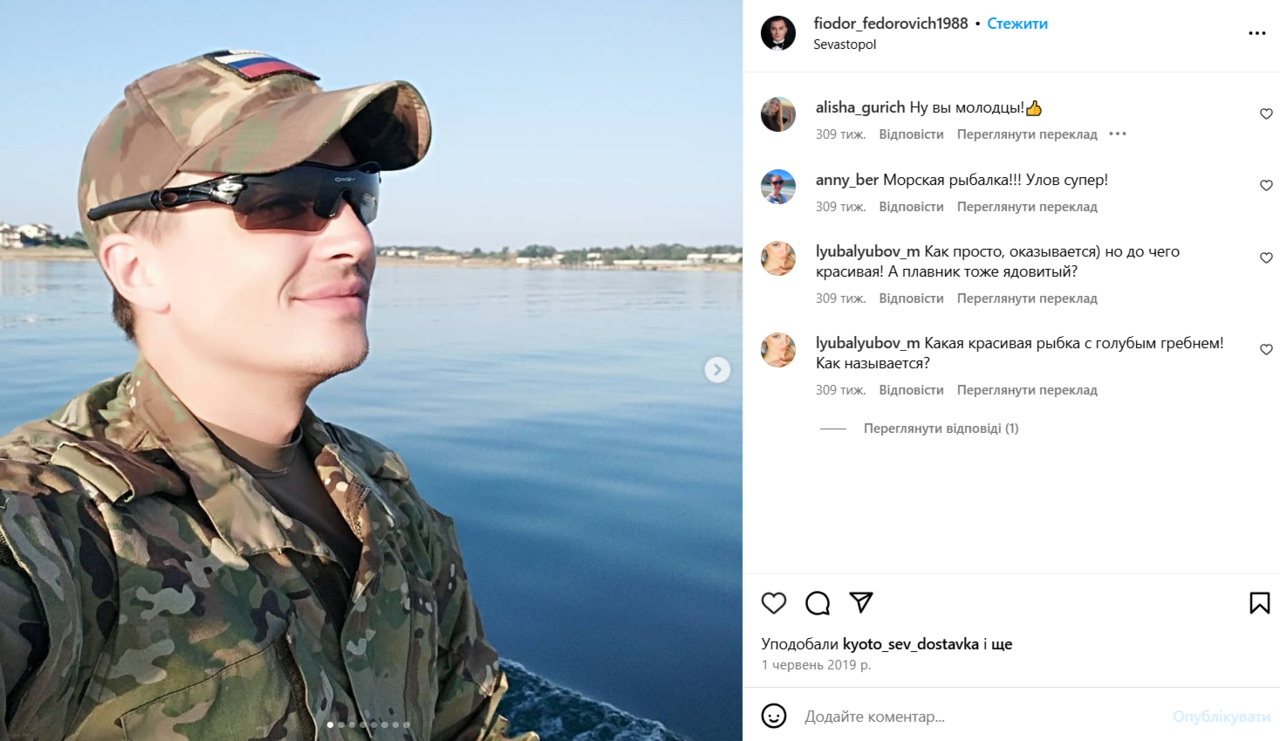Expand the hidden replies (1)
This screenshot has width=1280, height=741.
pyautogui.click(x=941, y=428)
